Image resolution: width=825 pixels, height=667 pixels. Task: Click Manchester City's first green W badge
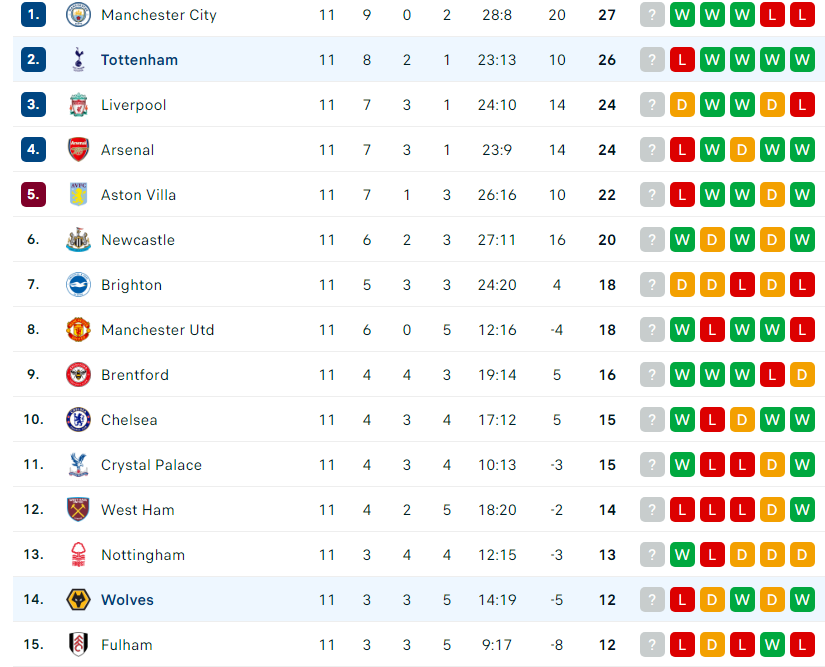click(682, 15)
